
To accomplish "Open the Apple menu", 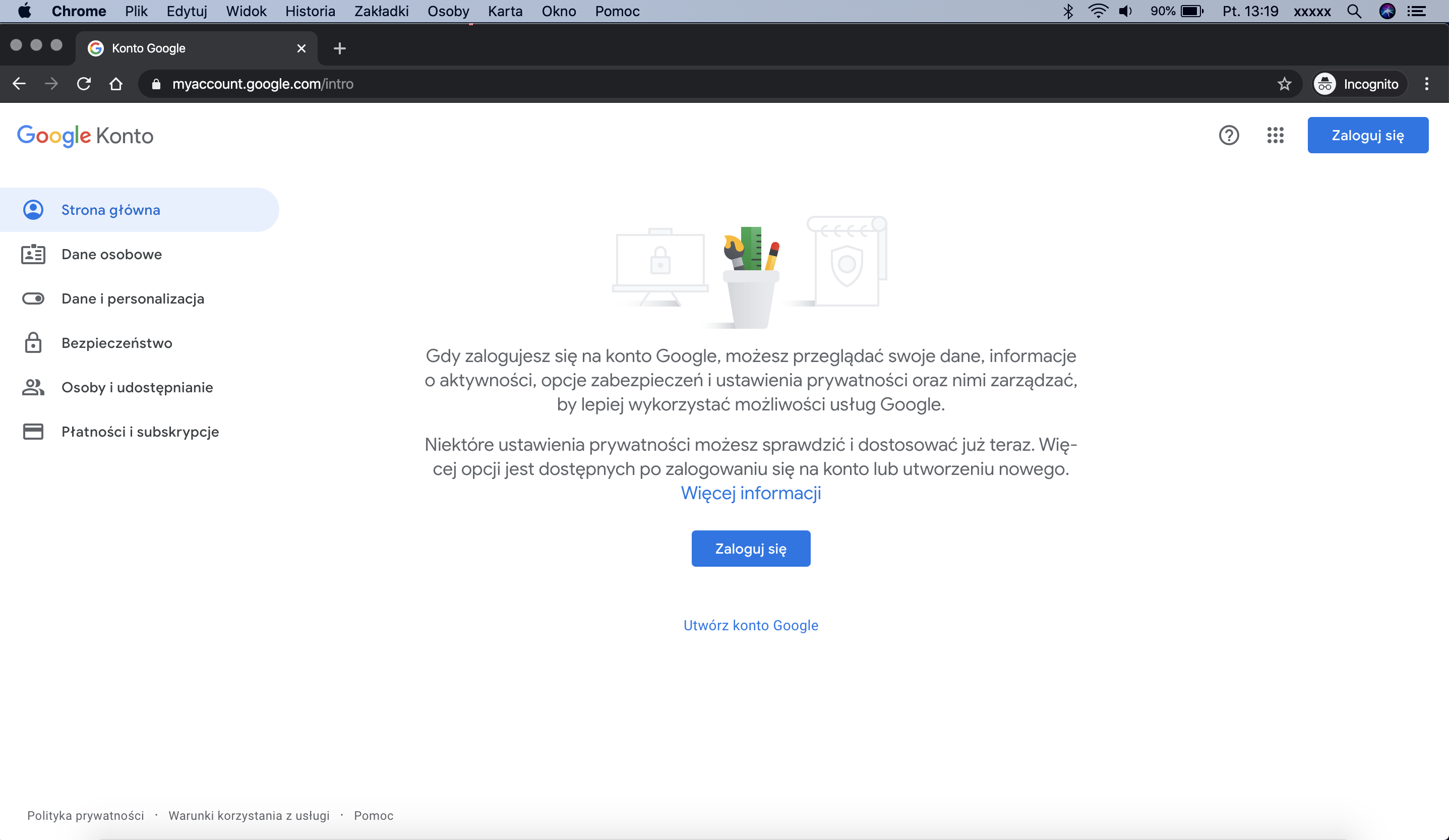I will [x=24, y=11].
